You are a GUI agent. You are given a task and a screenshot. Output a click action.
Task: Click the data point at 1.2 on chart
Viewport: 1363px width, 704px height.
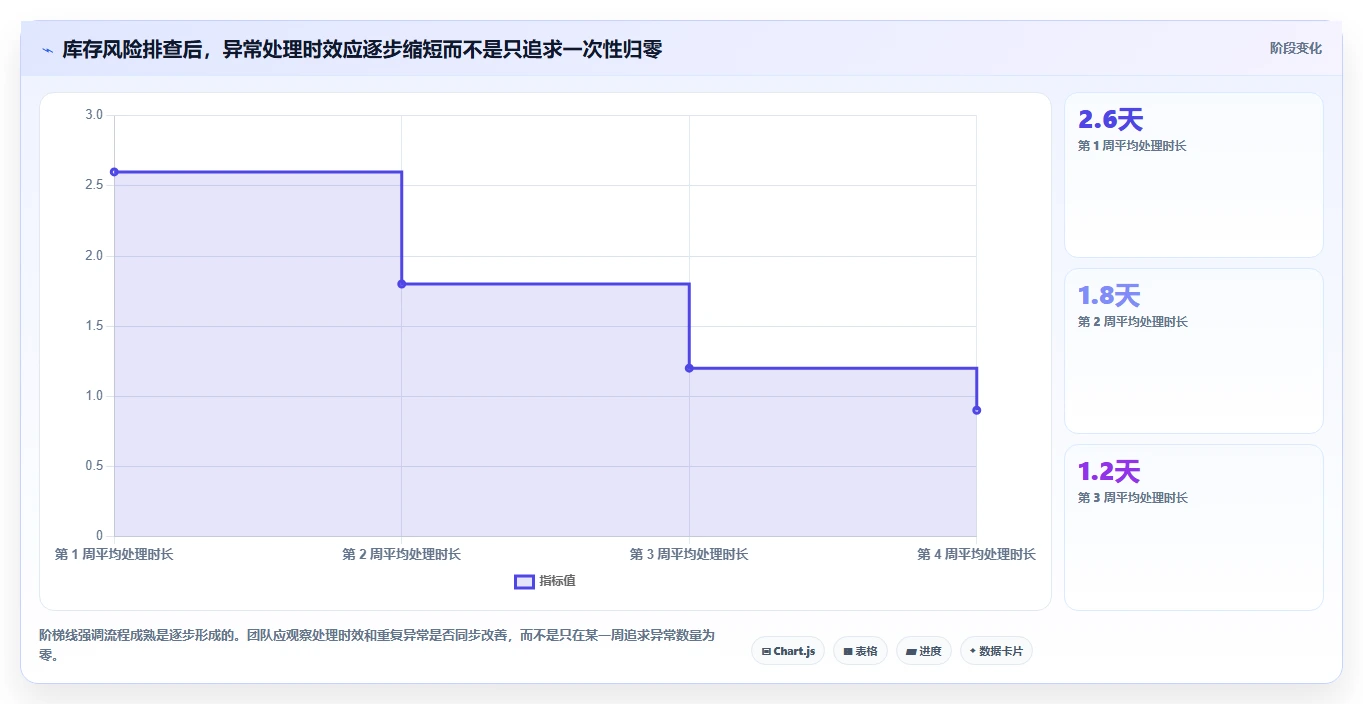[x=689, y=368]
